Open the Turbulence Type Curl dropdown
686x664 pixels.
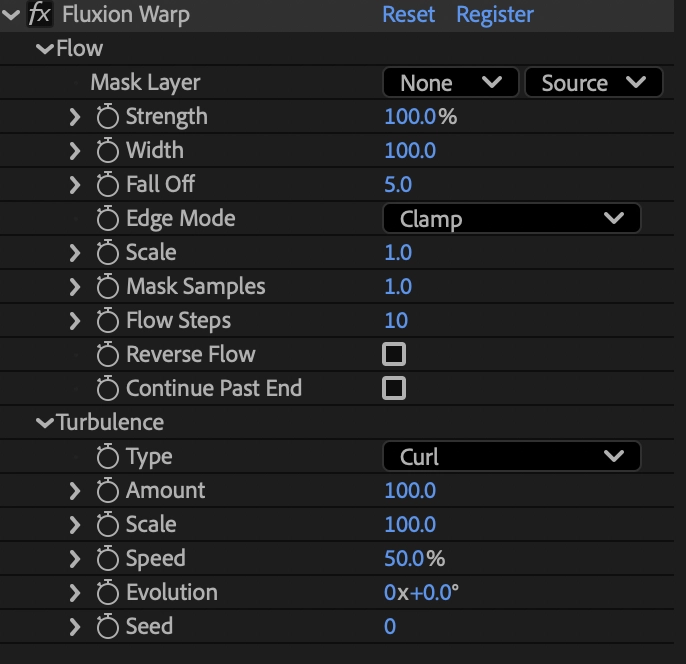(x=511, y=457)
